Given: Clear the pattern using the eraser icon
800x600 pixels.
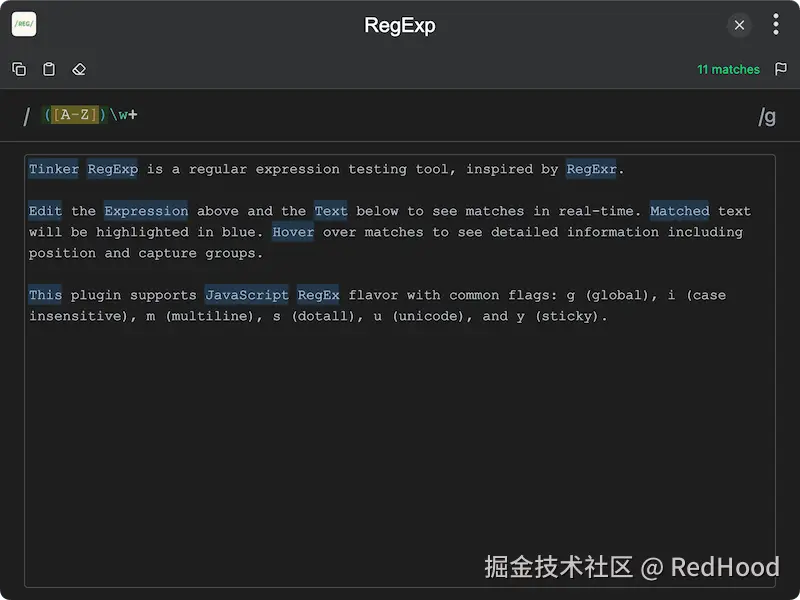Looking at the screenshot, I should click(x=79, y=69).
